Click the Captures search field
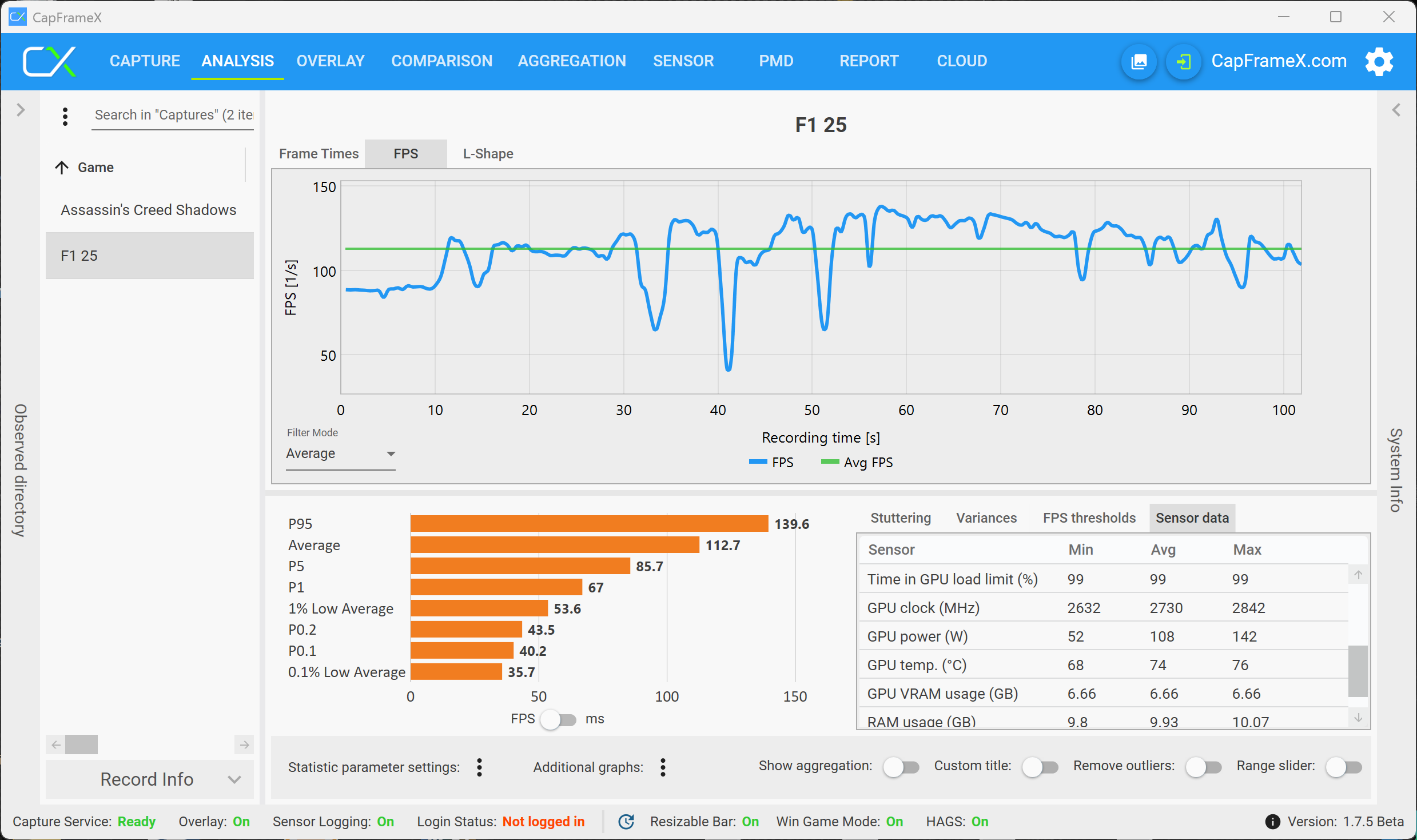The width and height of the screenshot is (1417, 840). coord(173,115)
